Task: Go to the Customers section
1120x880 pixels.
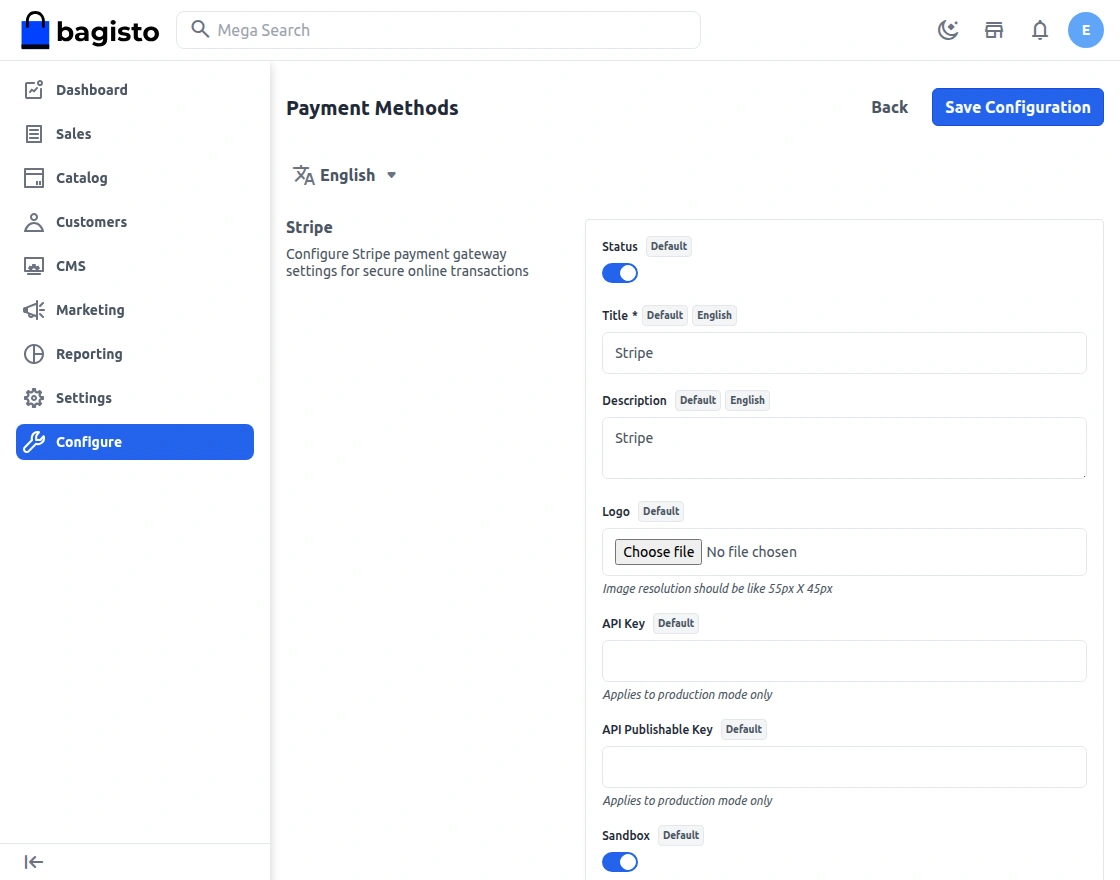Action: pos(91,222)
